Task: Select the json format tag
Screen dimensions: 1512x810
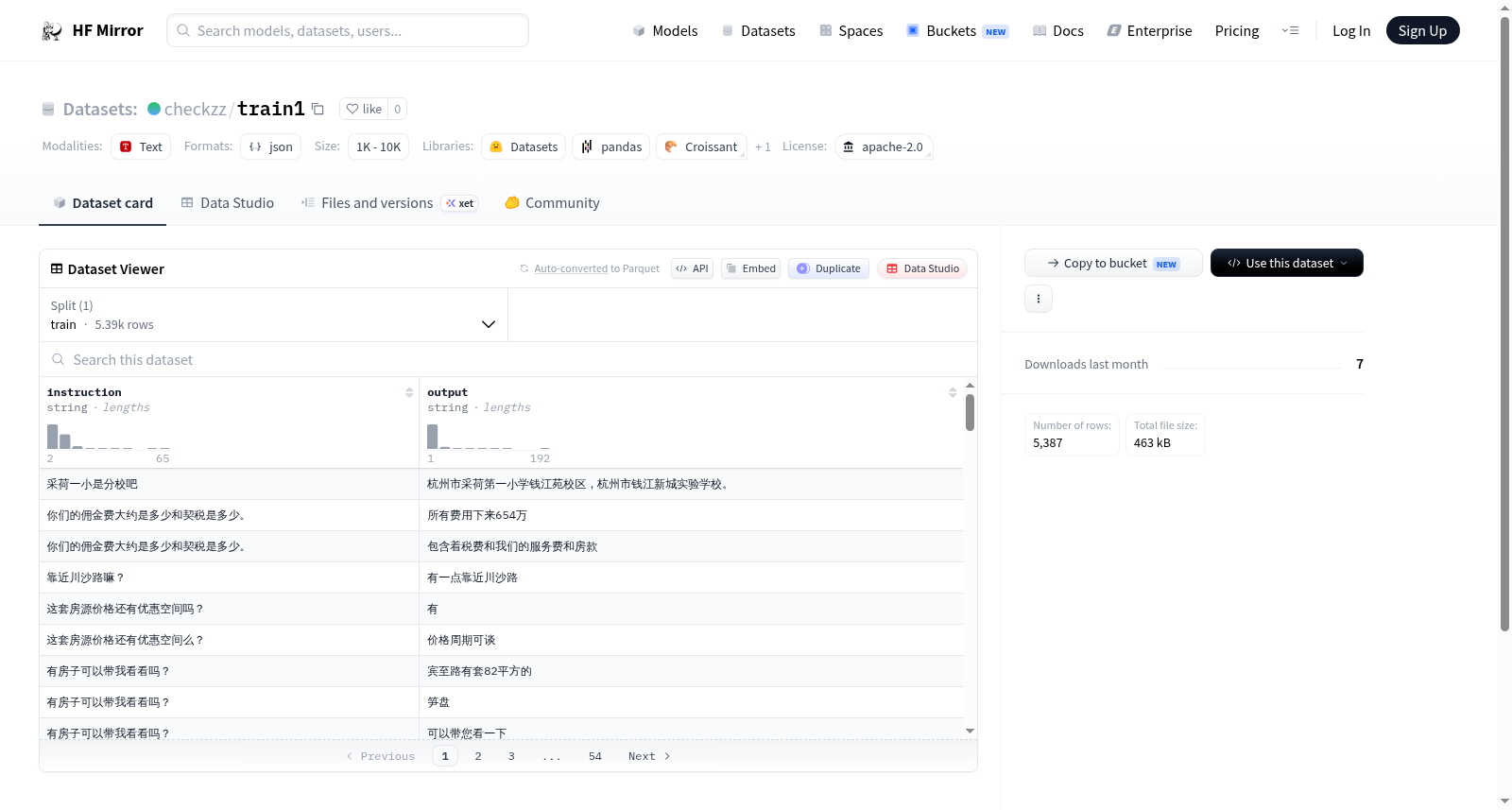Action: click(270, 146)
